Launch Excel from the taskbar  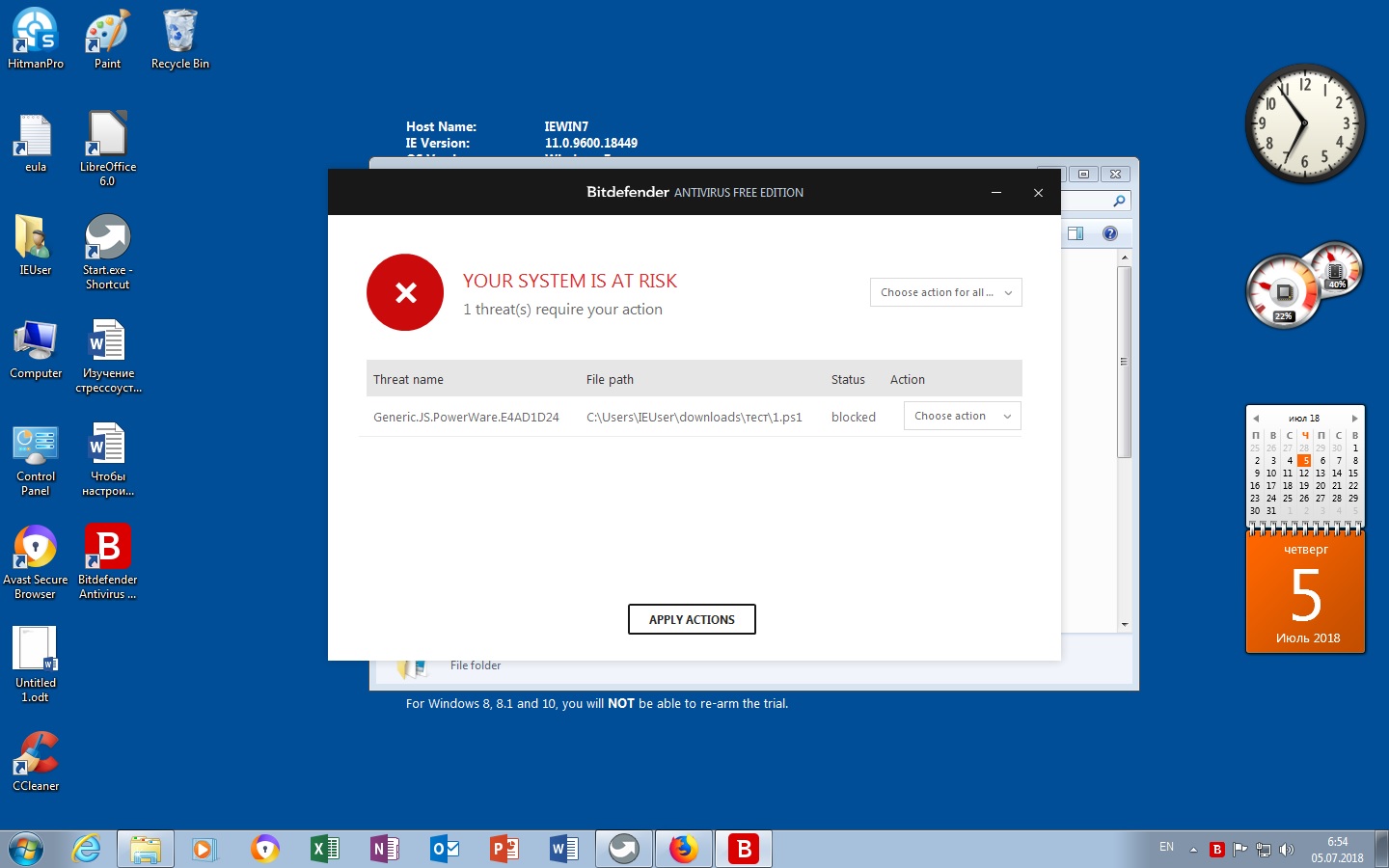click(324, 849)
